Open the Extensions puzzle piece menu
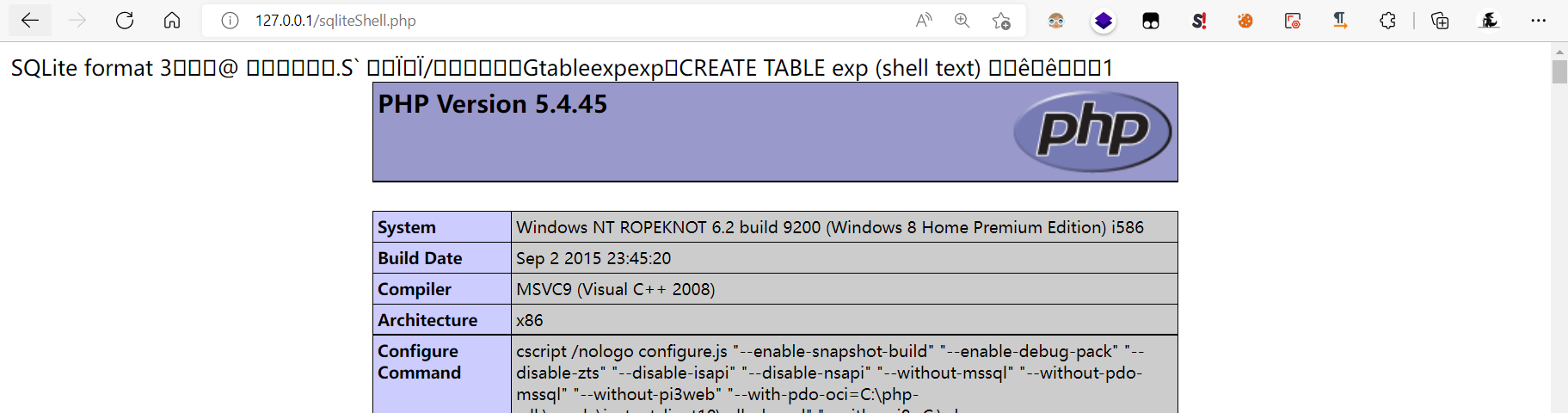The image size is (1568, 413). point(1387,21)
